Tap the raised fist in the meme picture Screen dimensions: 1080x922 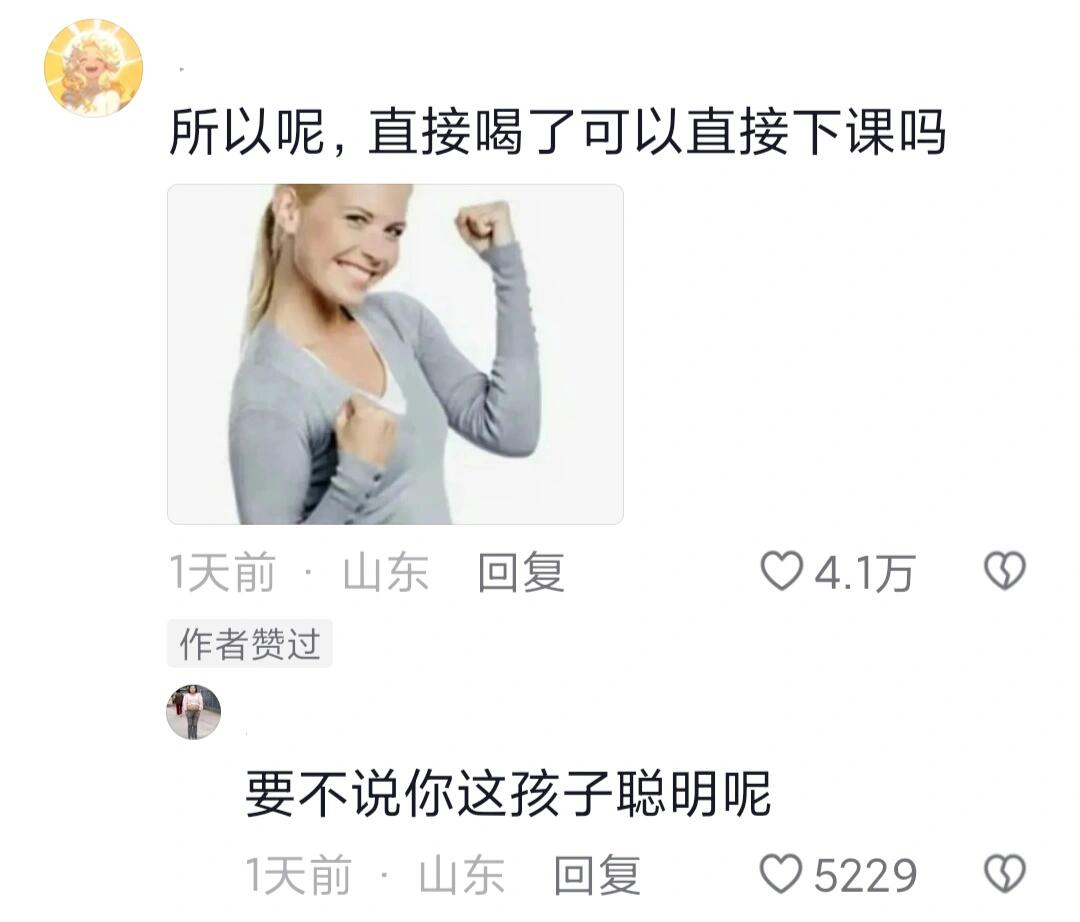tap(484, 227)
